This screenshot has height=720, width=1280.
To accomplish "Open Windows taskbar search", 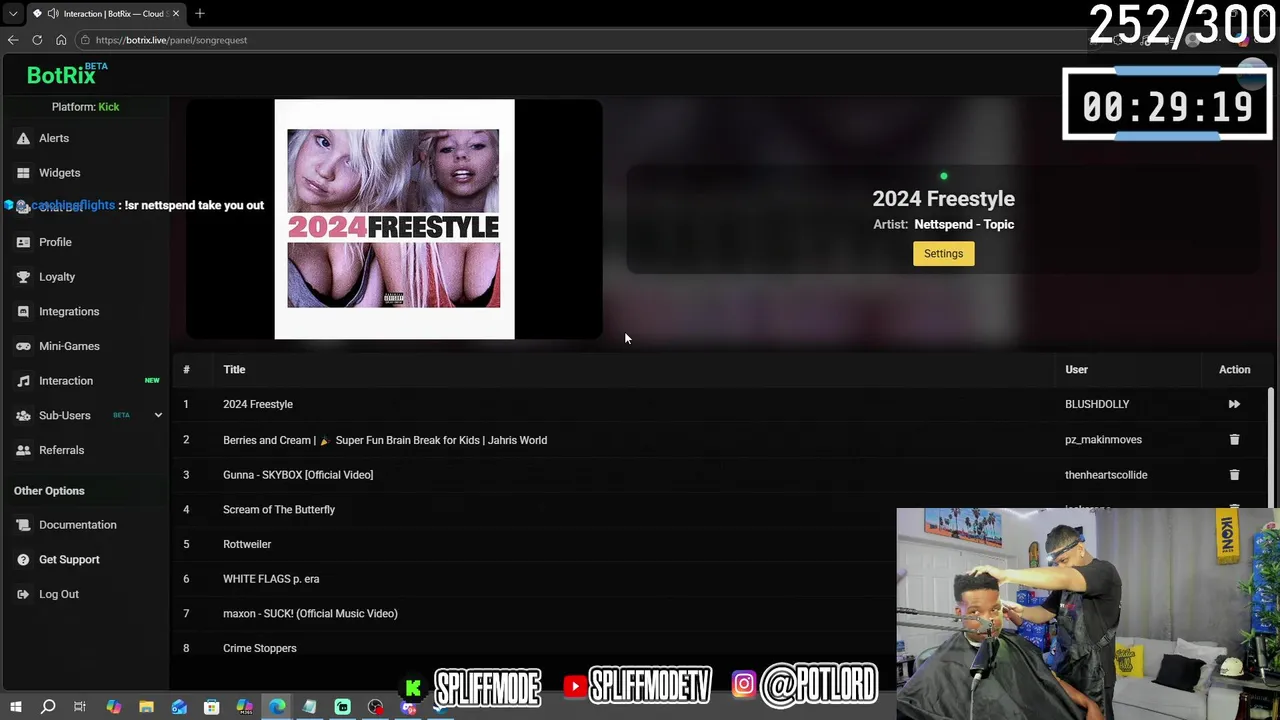I will pyautogui.click(x=48, y=708).
